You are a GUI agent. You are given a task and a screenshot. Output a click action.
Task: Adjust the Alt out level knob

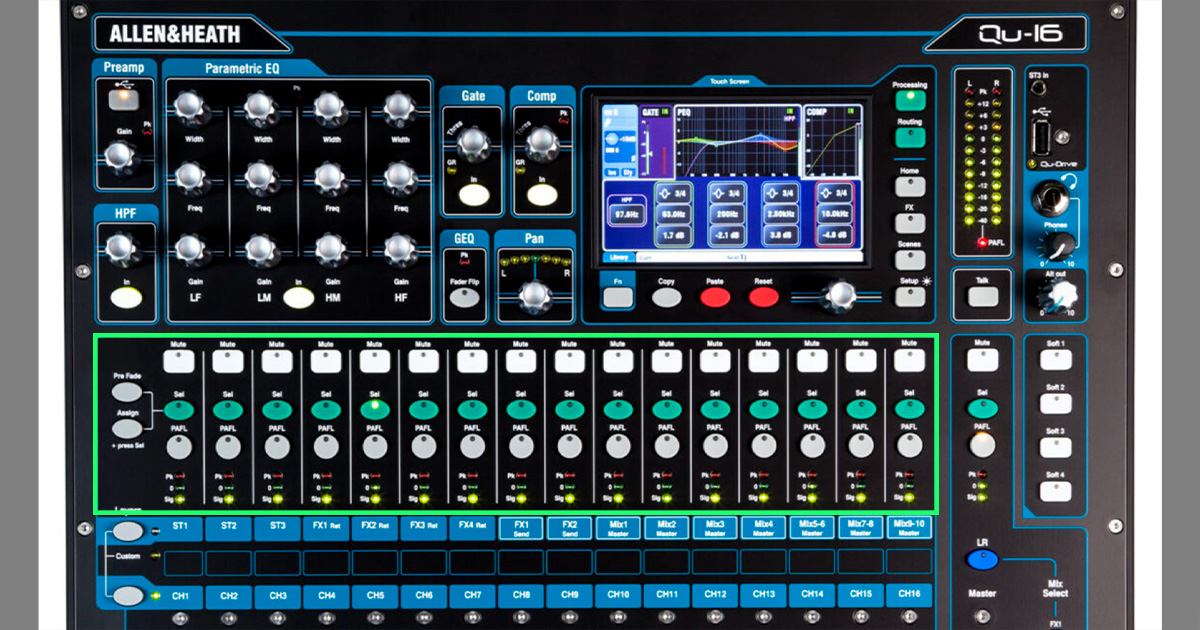(x=1060, y=295)
